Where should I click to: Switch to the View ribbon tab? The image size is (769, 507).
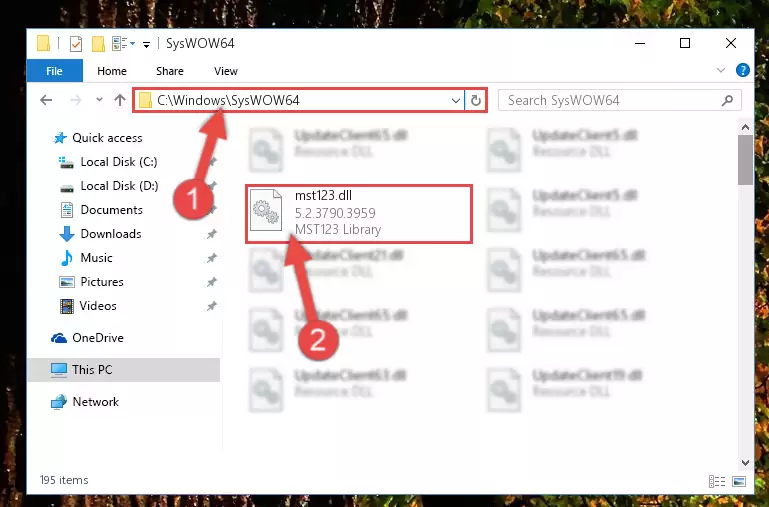click(x=226, y=71)
